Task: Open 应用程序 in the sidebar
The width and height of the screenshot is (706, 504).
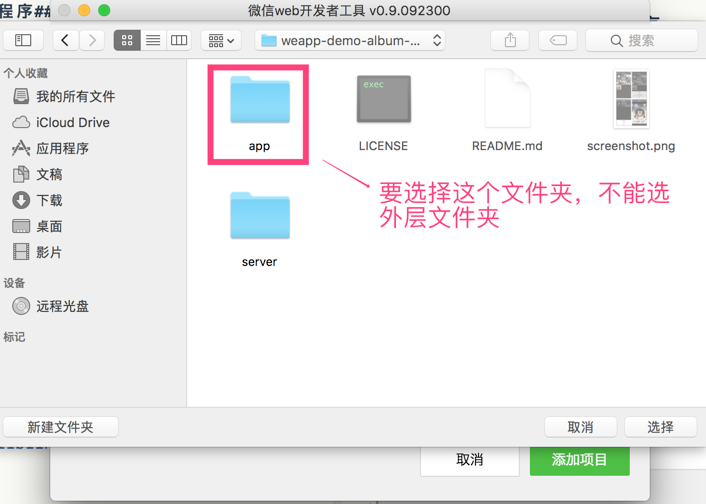Action: (50, 148)
